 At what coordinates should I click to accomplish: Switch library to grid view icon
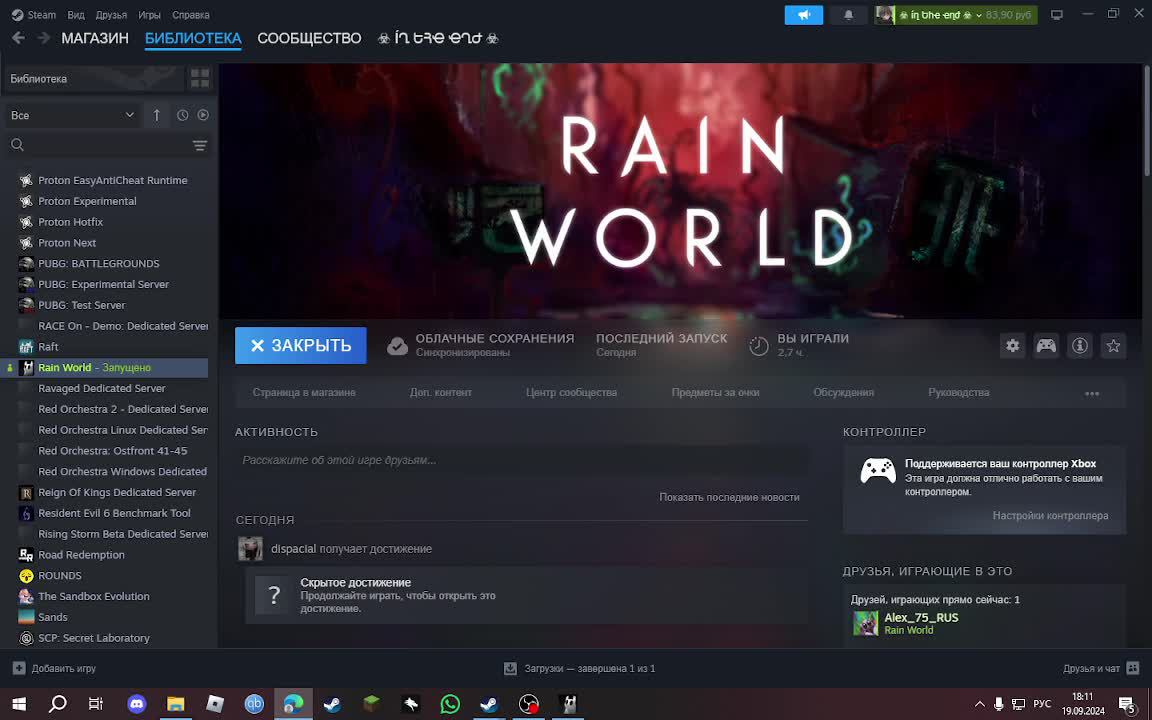[x=200, y=78]
